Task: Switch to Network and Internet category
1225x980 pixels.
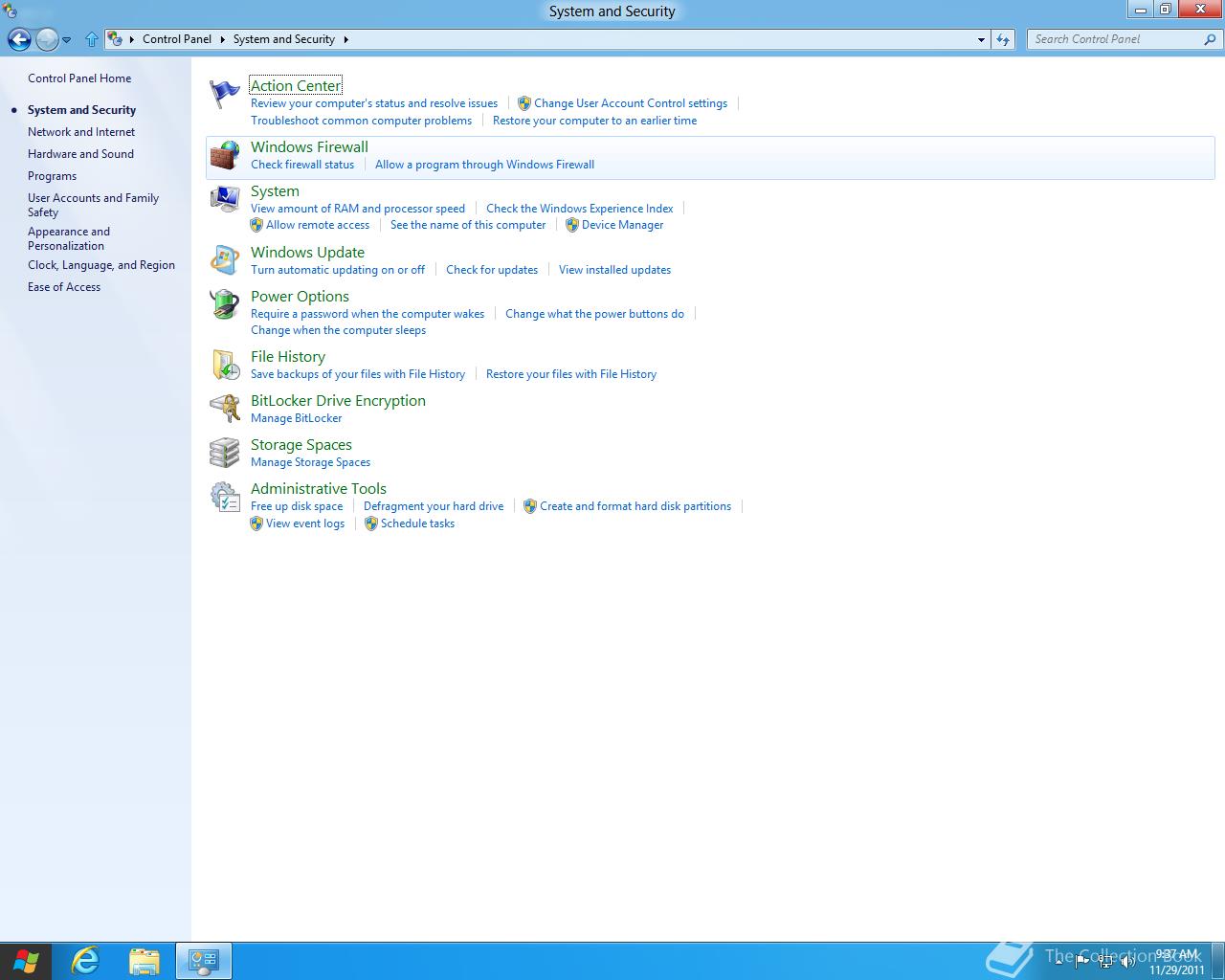Action: tap(80, 131)
